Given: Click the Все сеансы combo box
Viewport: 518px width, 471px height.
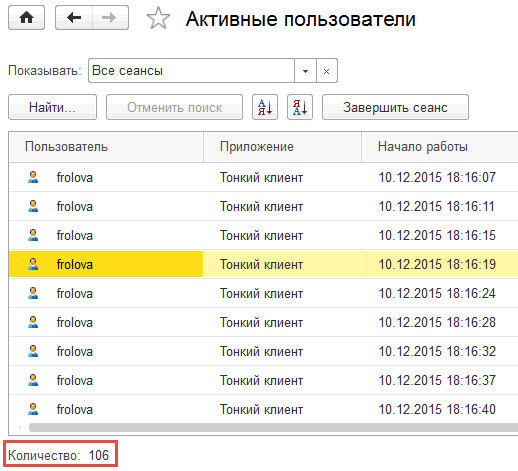Looking at the screenshot, I should (x=191, y=71).
